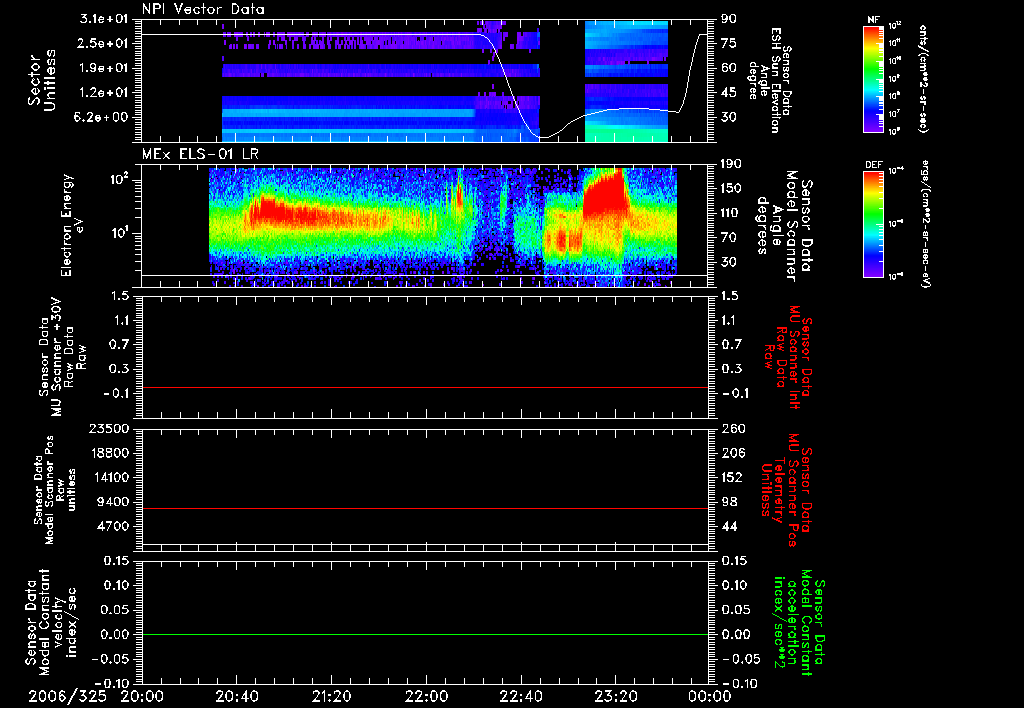Click the red line in Model Scanner Pos panel
Image resolution: width=1024 pixels, height=708 pixels.
(x=425, y=508)
